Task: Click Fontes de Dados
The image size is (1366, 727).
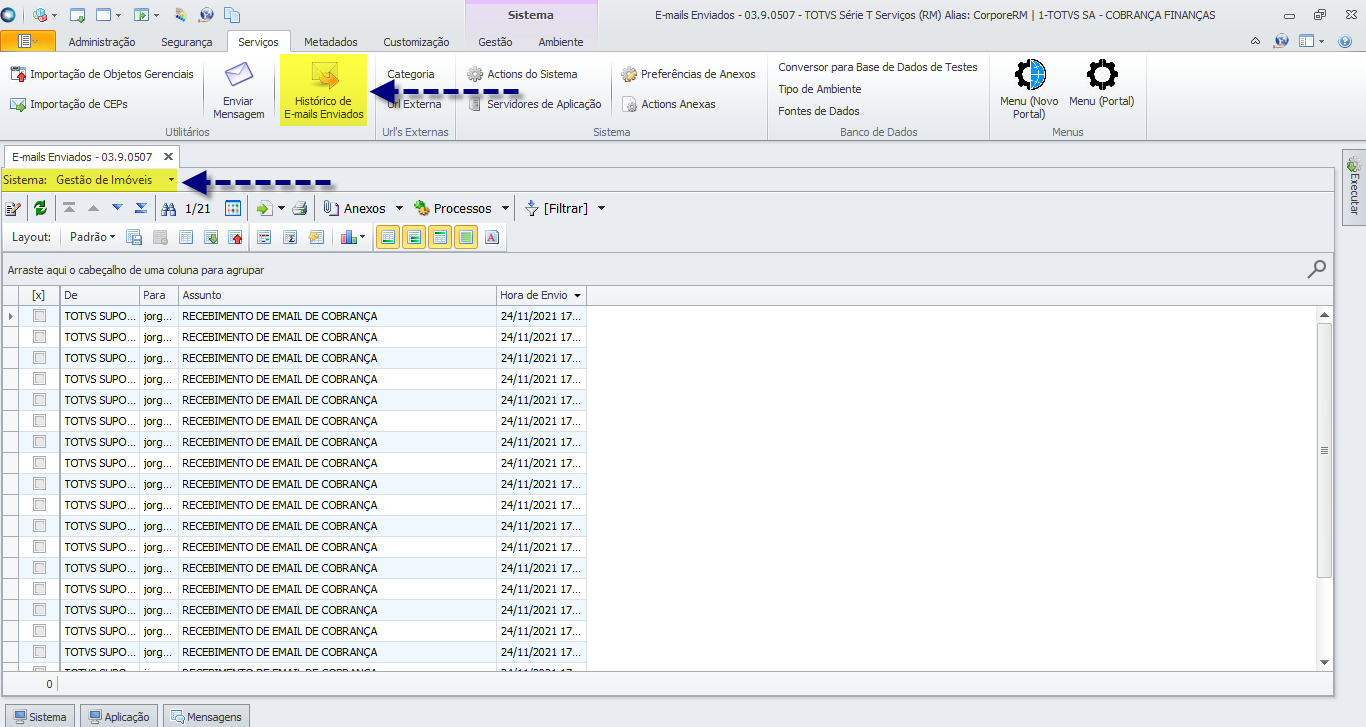Action: [819, 111]
